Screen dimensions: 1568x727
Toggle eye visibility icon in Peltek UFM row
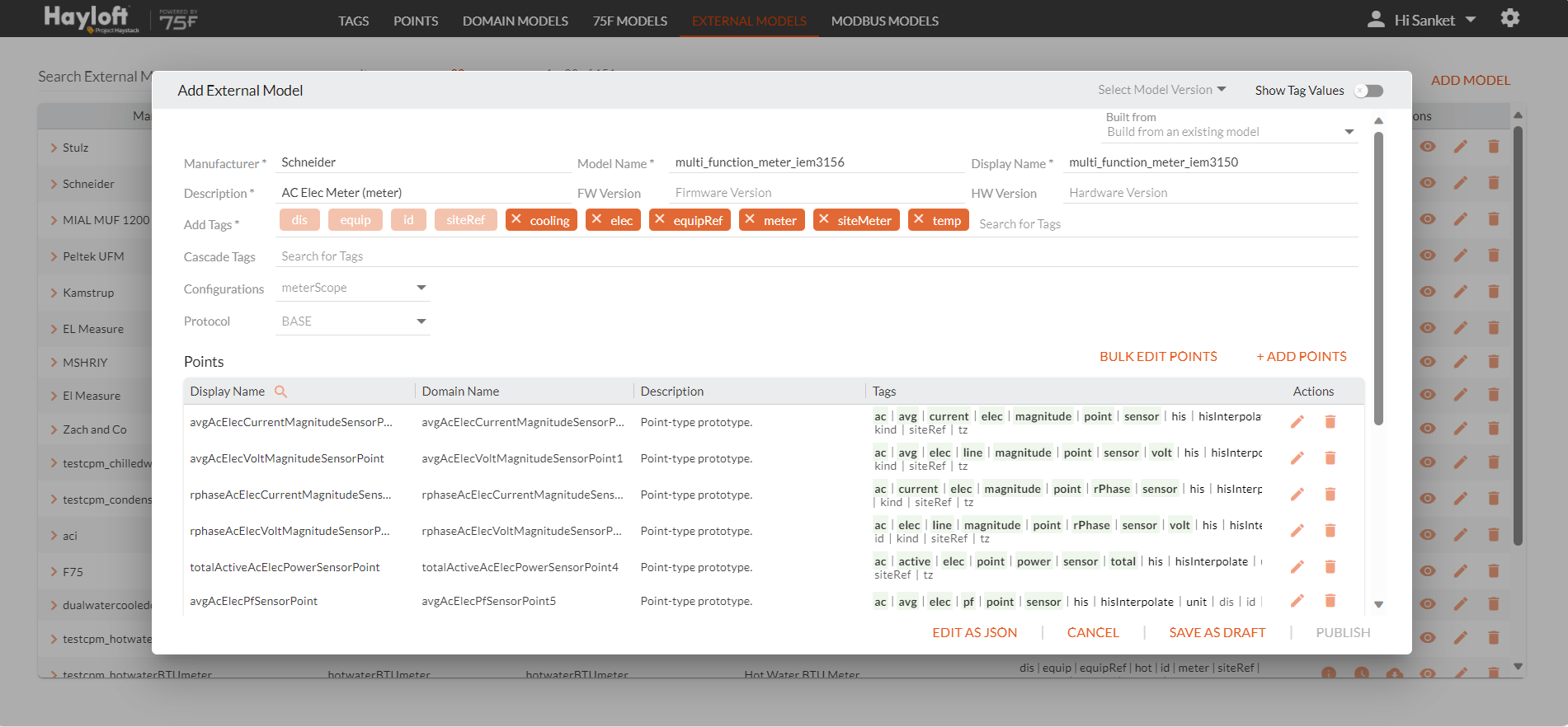pyautogui.click(x=1428, y=256)
